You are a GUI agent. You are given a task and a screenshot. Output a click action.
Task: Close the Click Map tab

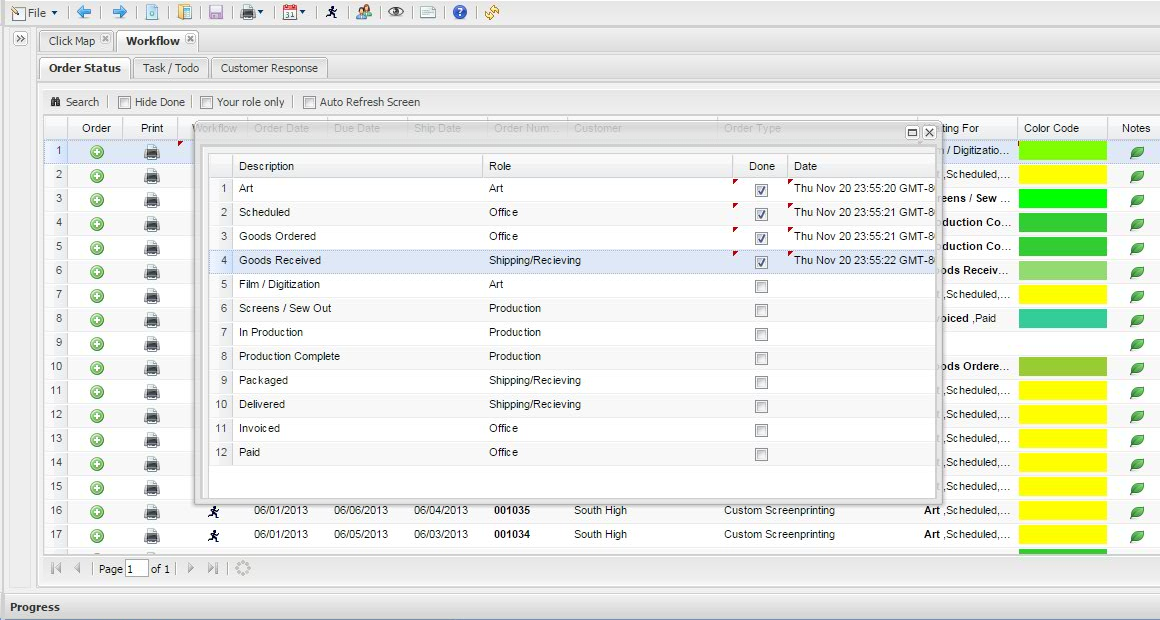pos(105,38)
